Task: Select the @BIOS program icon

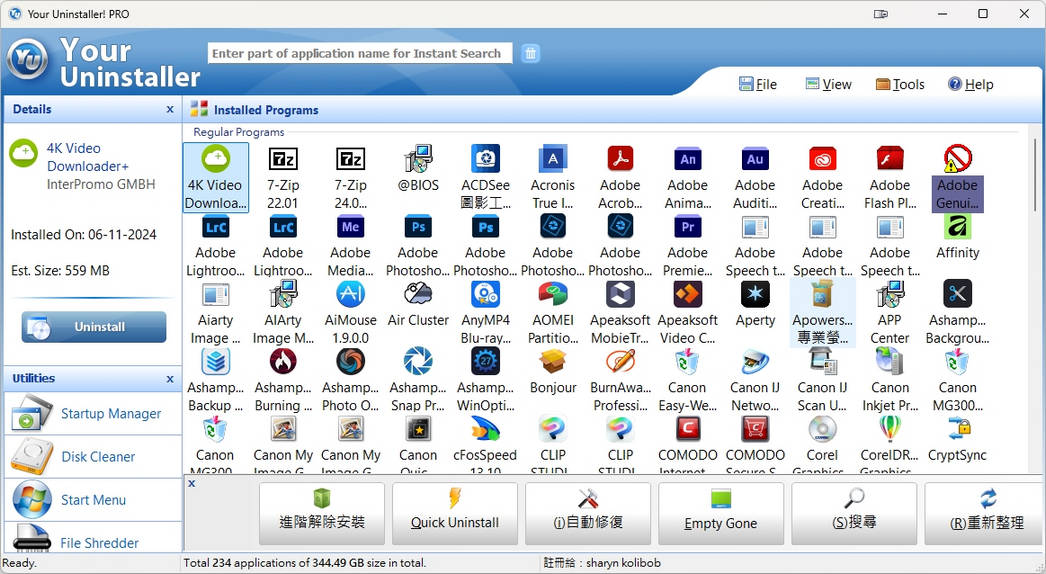Action: pyautogui.click(x=418, y=159)
